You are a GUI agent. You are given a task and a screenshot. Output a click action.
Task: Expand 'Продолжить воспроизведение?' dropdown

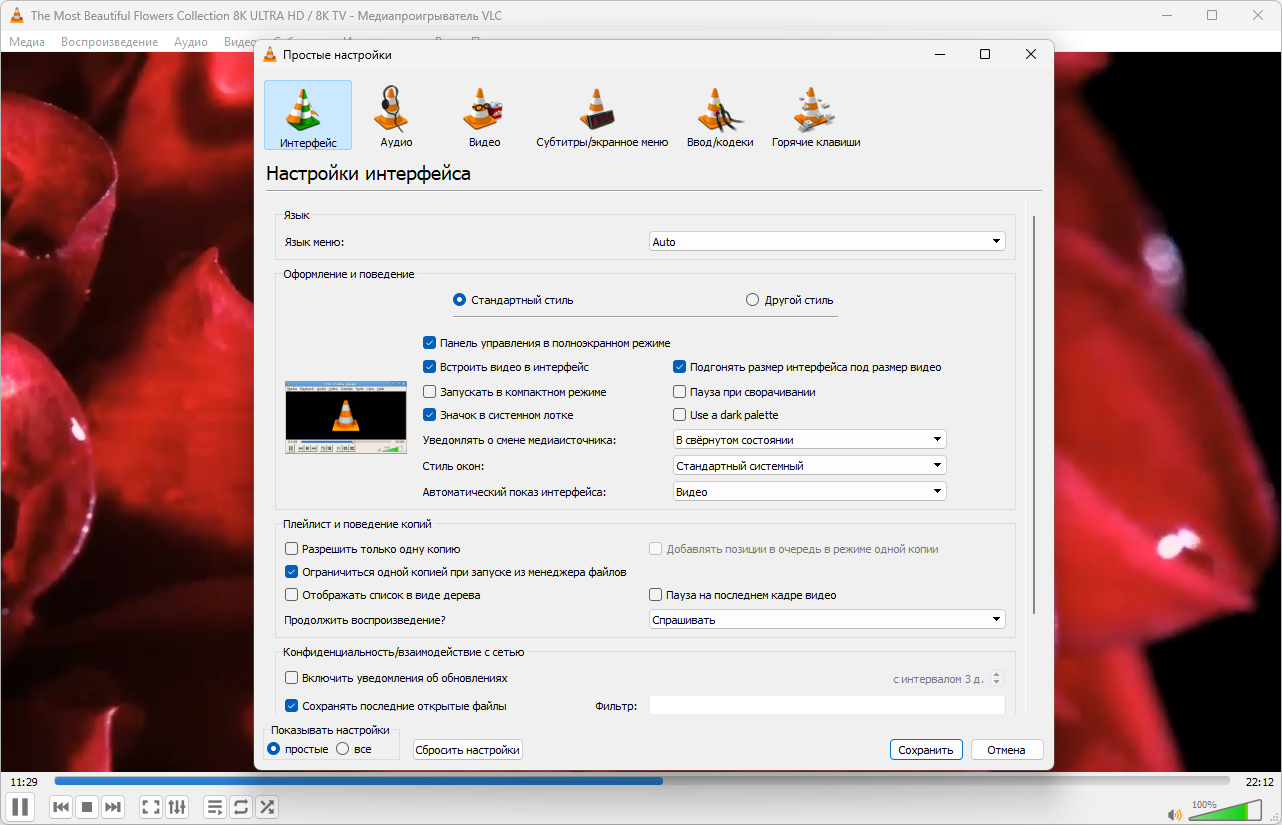click(x=826, y=620)
